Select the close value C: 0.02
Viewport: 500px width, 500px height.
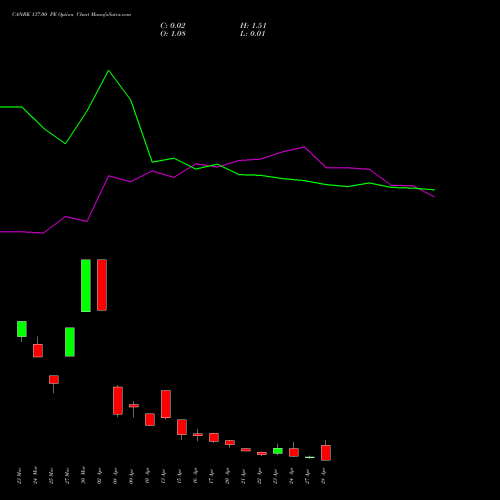[173, 26]
